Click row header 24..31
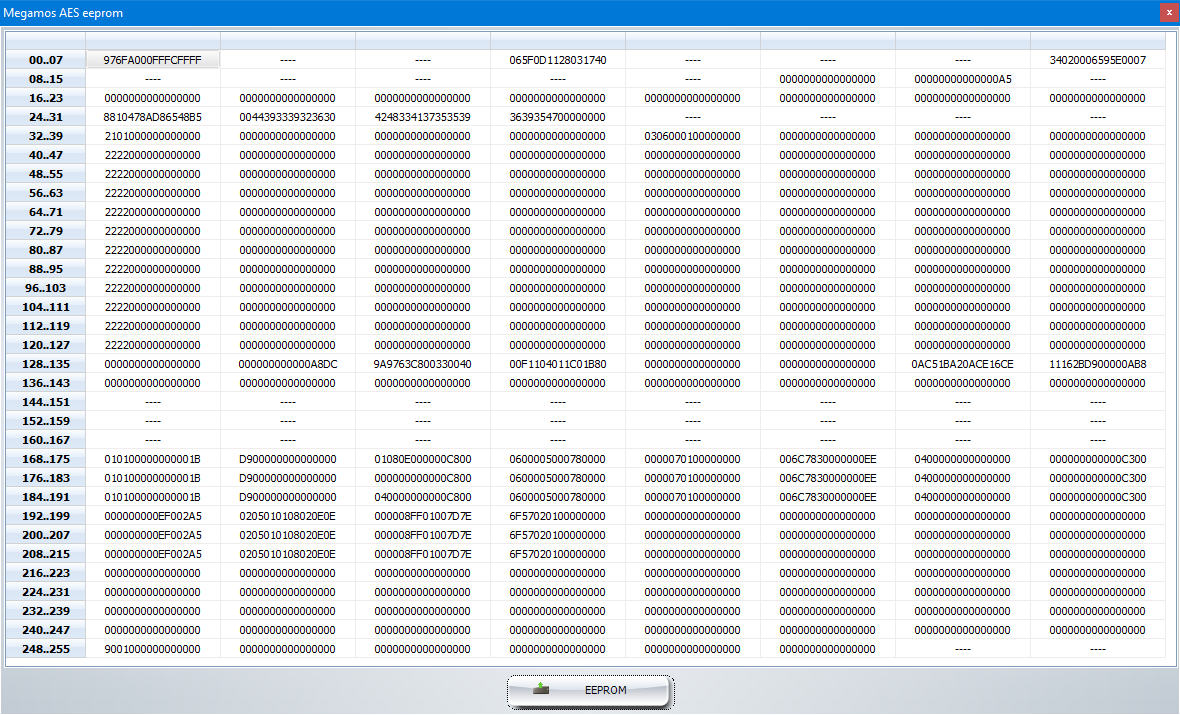This screenshot has height=715, width=1180. [46, 117]
